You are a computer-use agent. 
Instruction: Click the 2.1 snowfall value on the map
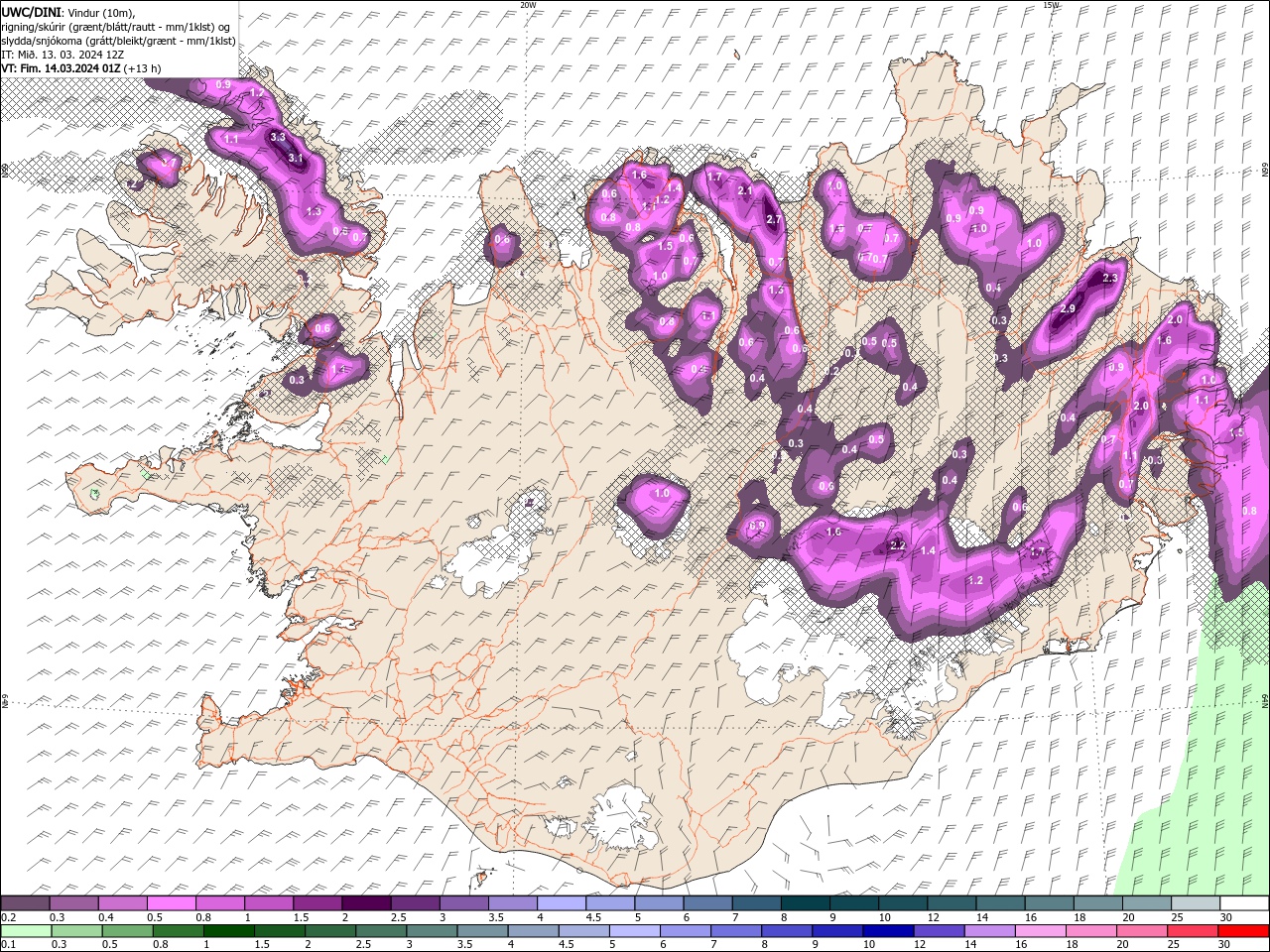click(746, 190)
